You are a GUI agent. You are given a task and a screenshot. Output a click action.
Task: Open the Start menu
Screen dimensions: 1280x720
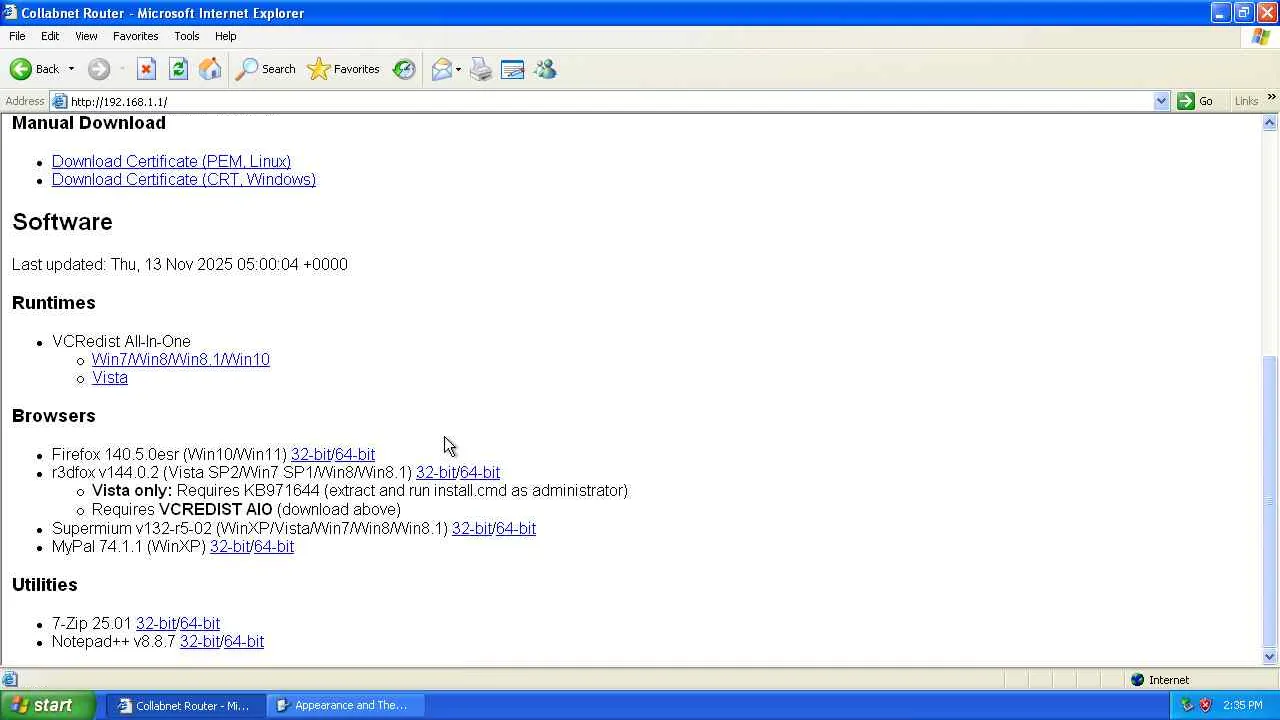48,705
